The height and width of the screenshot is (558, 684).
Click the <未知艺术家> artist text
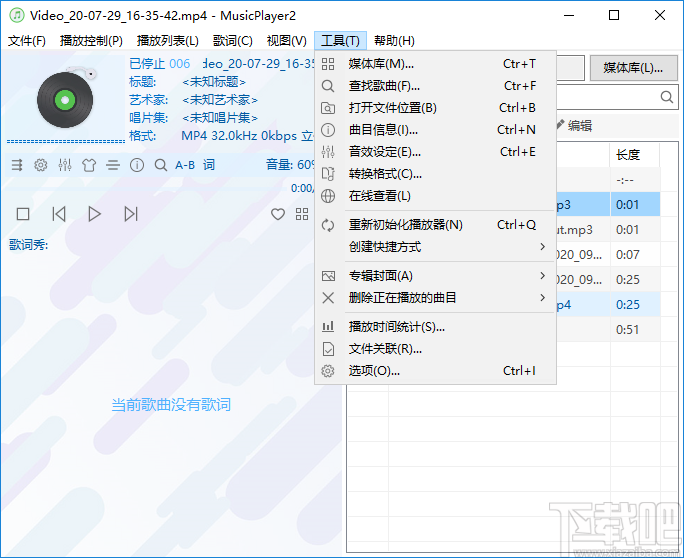coord(220,100)
